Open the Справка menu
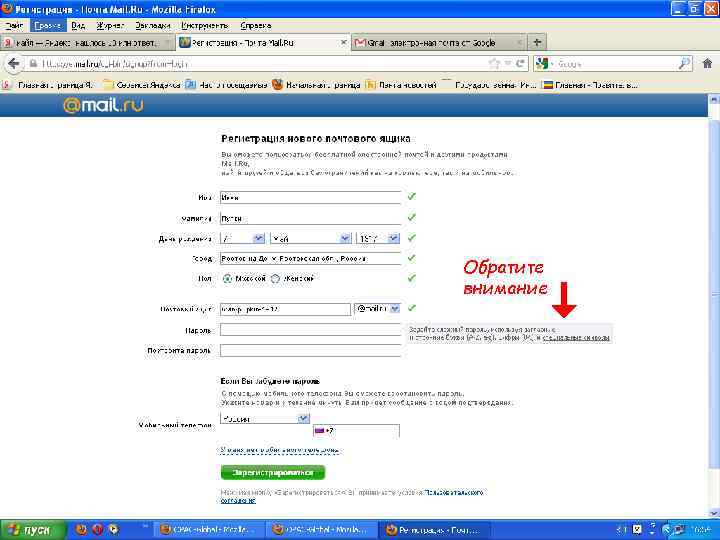Screen dimensions: 720x540 tap(256, 26)
